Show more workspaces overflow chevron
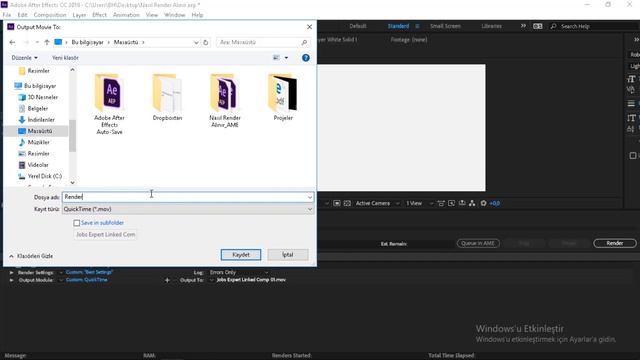Image resolution: width=640 pixels, height=360 pixels. coord(523,26)
